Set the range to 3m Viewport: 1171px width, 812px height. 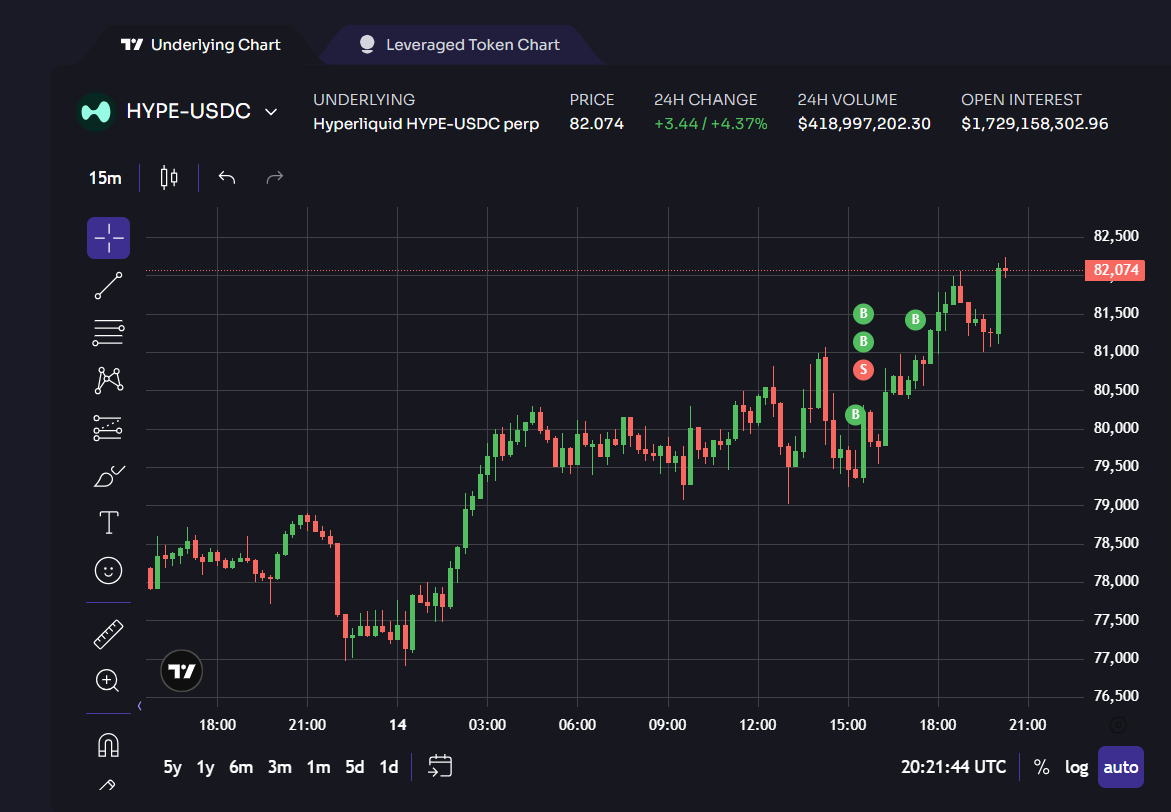pyautogui.click(x=279, y=767)
